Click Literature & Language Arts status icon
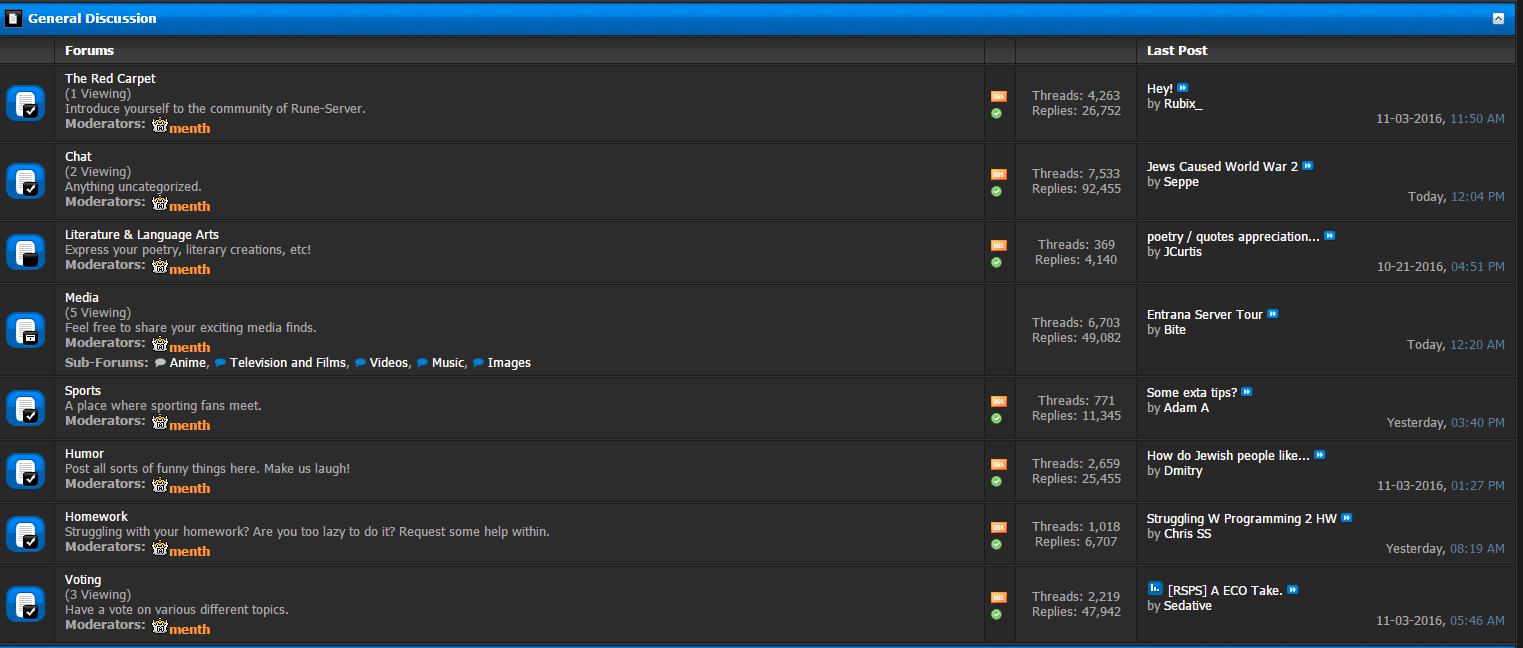This screenshot has width=1523, height=648. [x=26, y=252]
